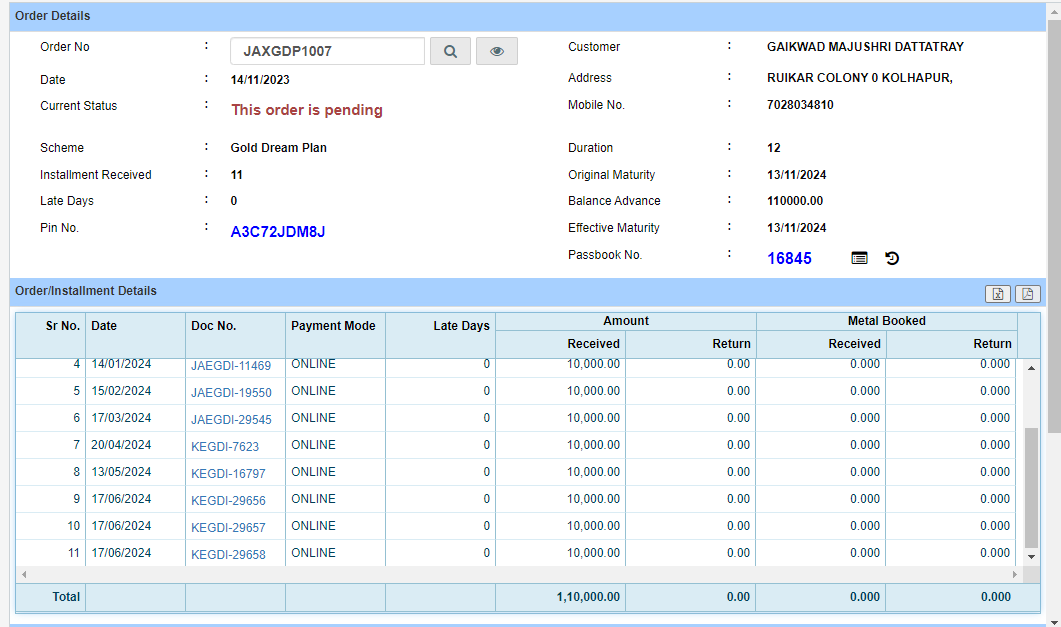Viewport: 1061px width, 627px height.
Task: Open document JAEGDI-11469
Action: (x=231, y=366)
